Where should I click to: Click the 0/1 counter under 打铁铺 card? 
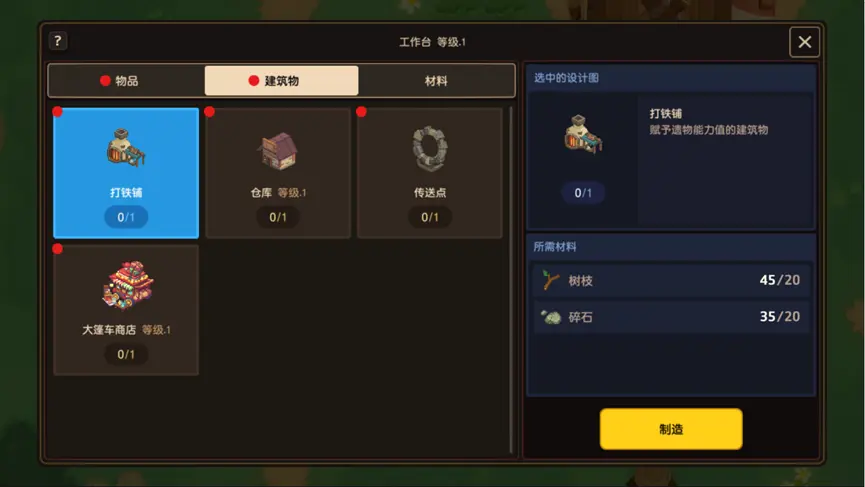(x=126, y=217)
